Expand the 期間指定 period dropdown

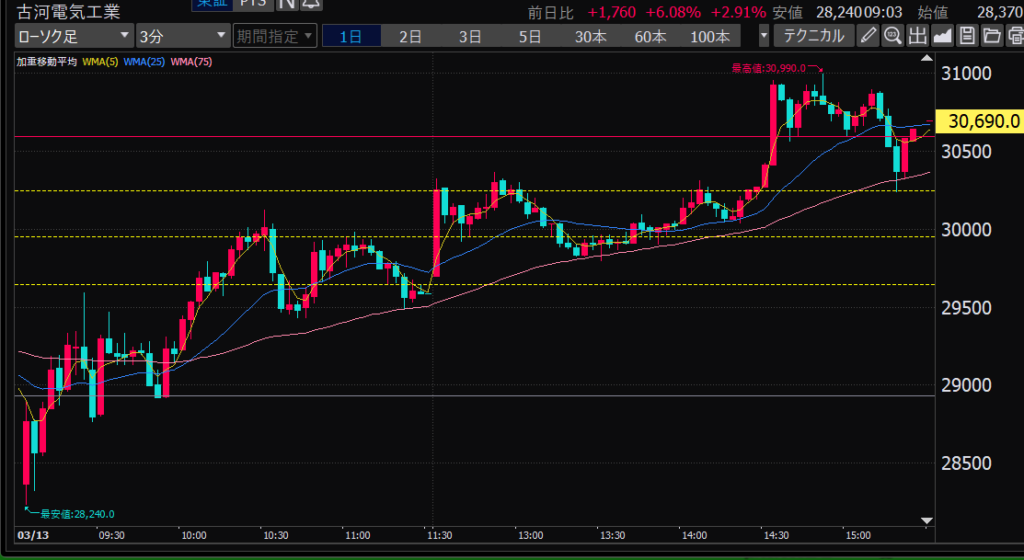[x=274, y=37]
